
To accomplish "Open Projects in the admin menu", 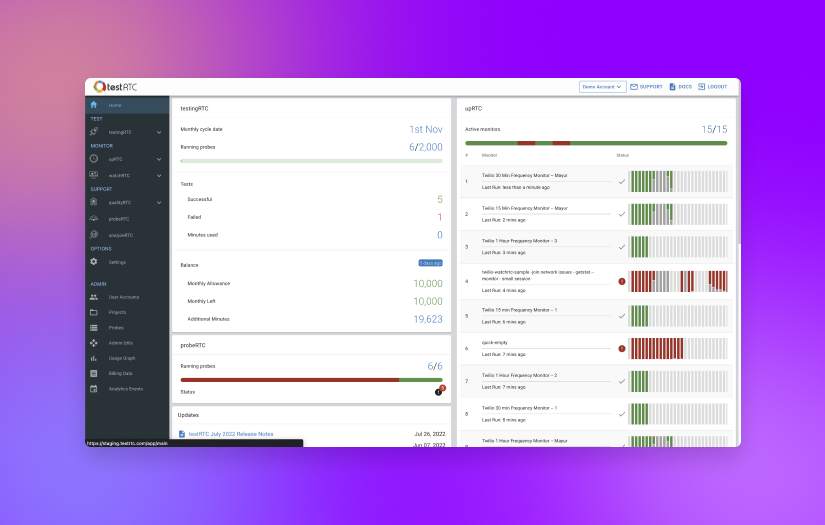I will point(127,312).
